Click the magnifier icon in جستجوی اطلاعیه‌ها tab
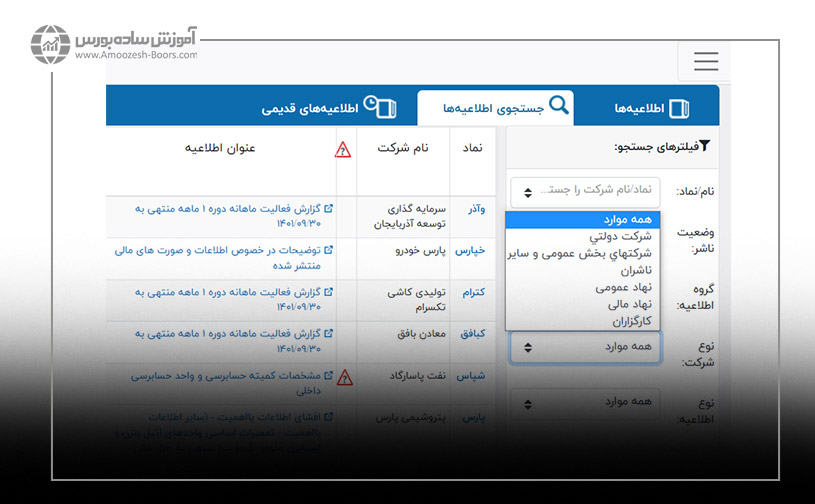This screenshot has height=504, width=815. (x=559, y=105)
